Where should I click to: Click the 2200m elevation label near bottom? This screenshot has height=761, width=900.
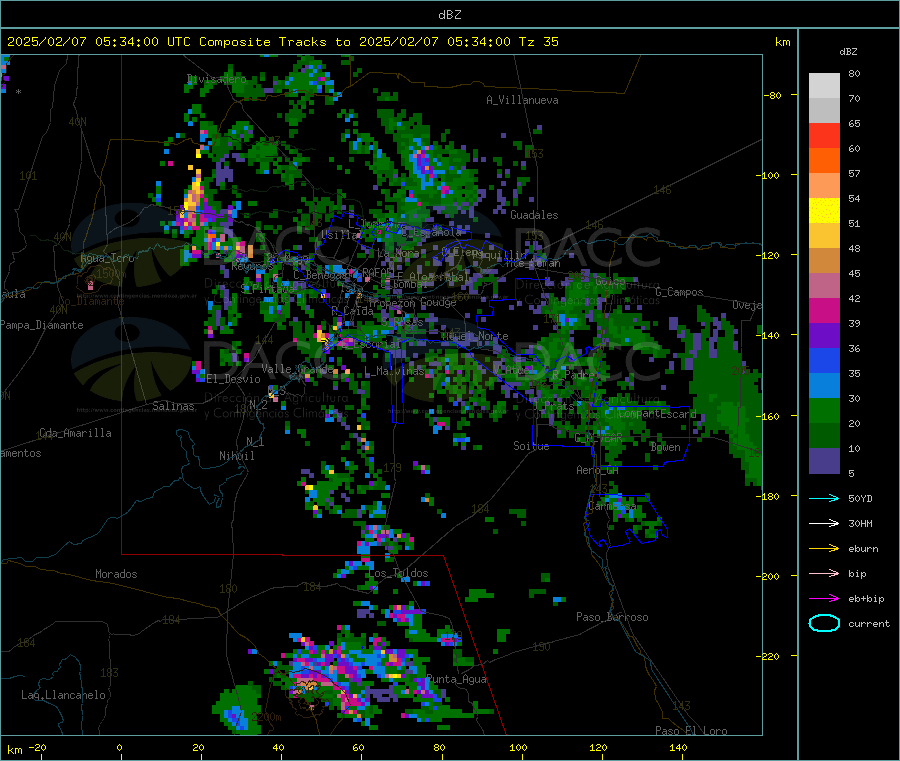[266, 717]
